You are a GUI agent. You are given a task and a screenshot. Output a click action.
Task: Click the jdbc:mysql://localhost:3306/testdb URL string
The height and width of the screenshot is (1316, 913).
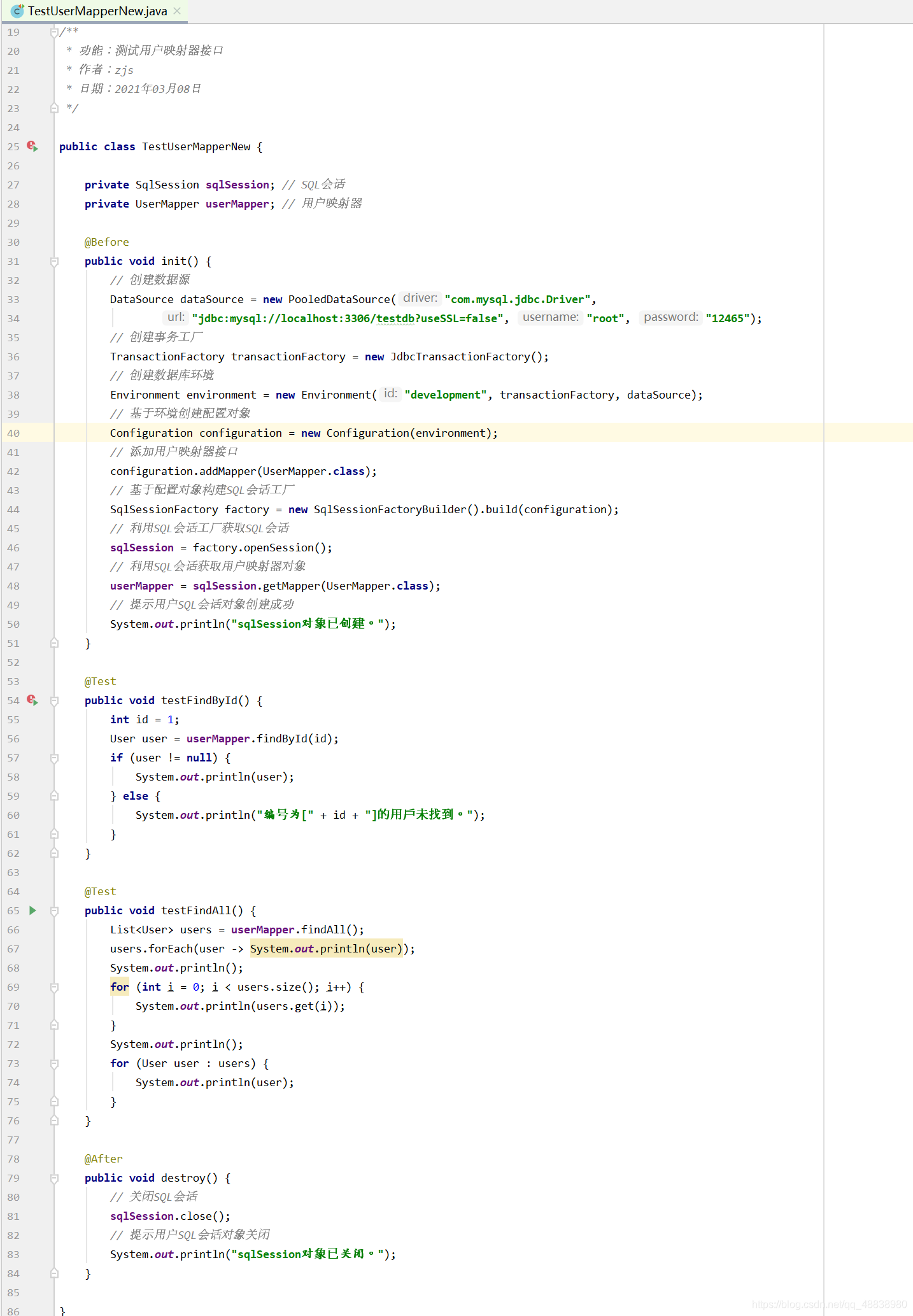tap(348, 318)
